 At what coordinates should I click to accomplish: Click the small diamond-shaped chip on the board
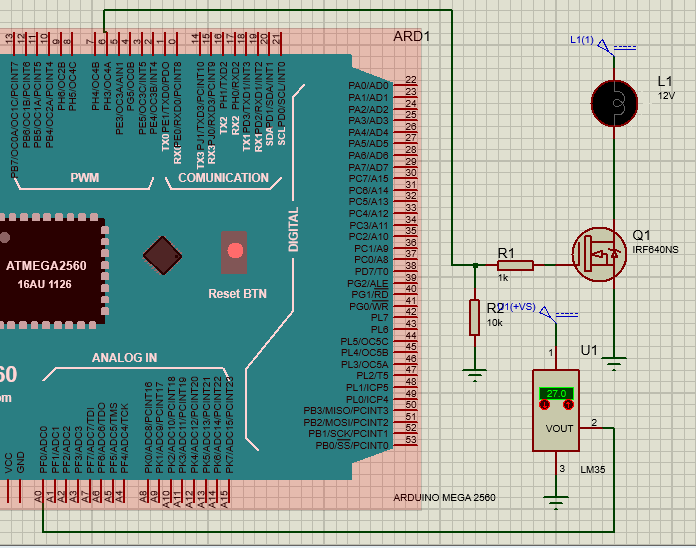(x=162, y=256)
